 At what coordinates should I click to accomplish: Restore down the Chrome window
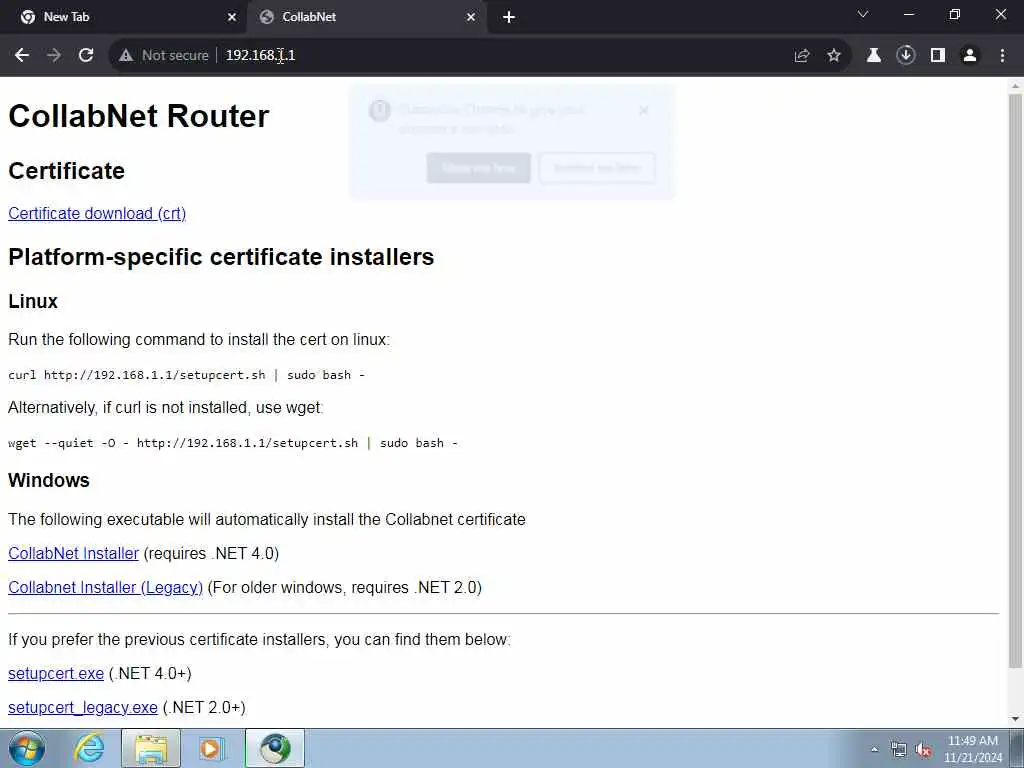[x=955, y=14]
